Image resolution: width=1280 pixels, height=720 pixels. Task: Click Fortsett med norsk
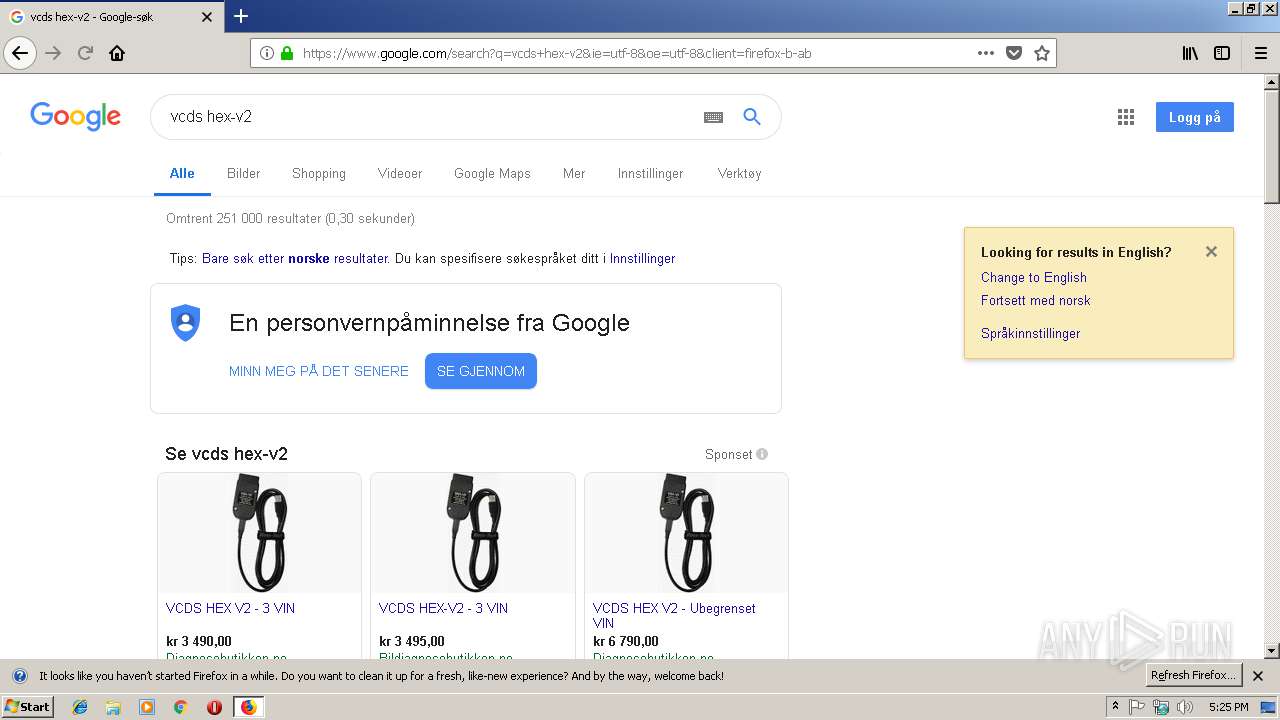[1035, 301]
